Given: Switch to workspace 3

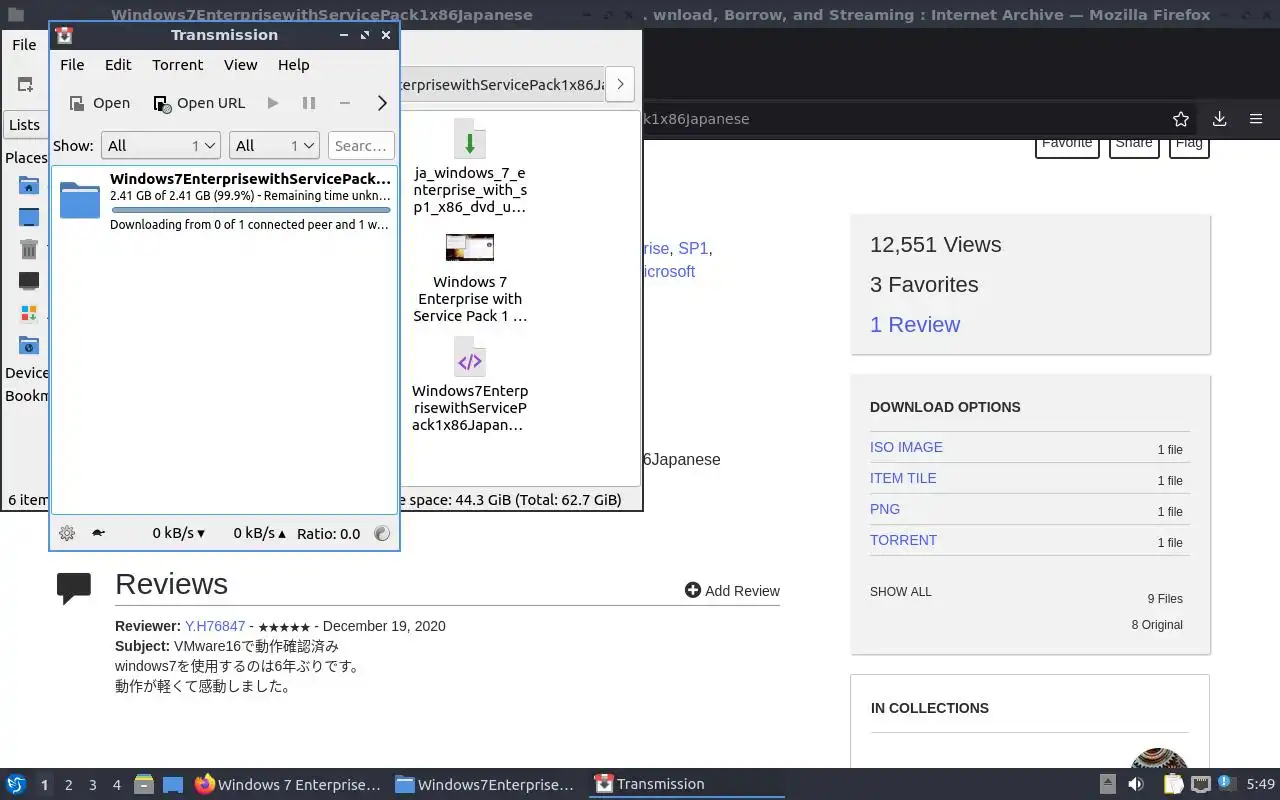Looking at the screenshot, I should point(92,785).
